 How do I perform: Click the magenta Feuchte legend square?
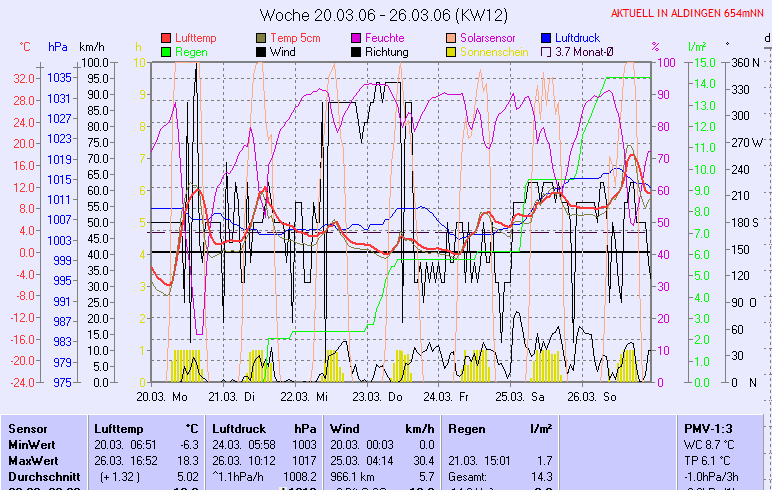(x=355, y=38)
